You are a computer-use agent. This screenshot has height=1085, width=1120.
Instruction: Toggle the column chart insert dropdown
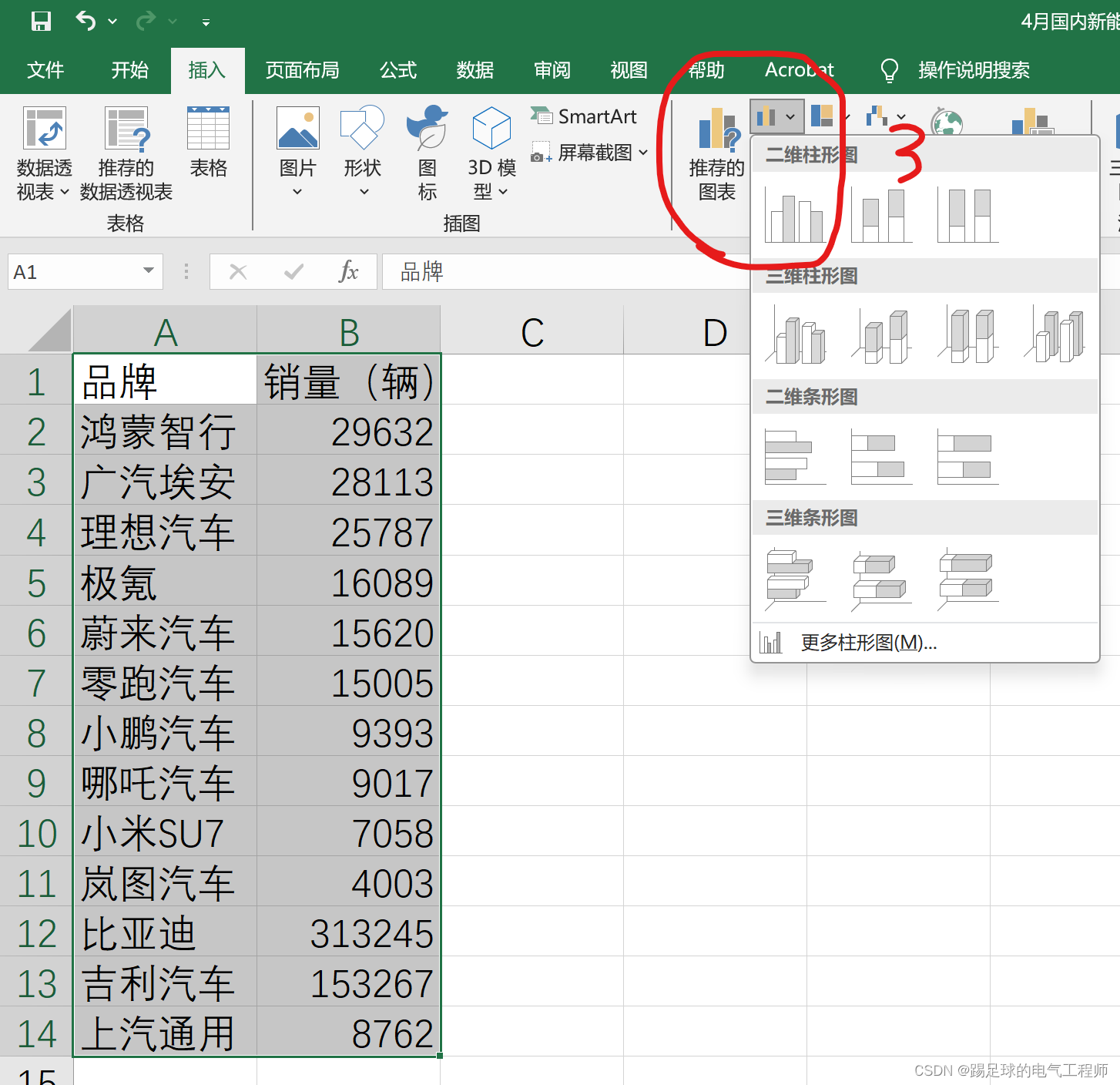776,116
